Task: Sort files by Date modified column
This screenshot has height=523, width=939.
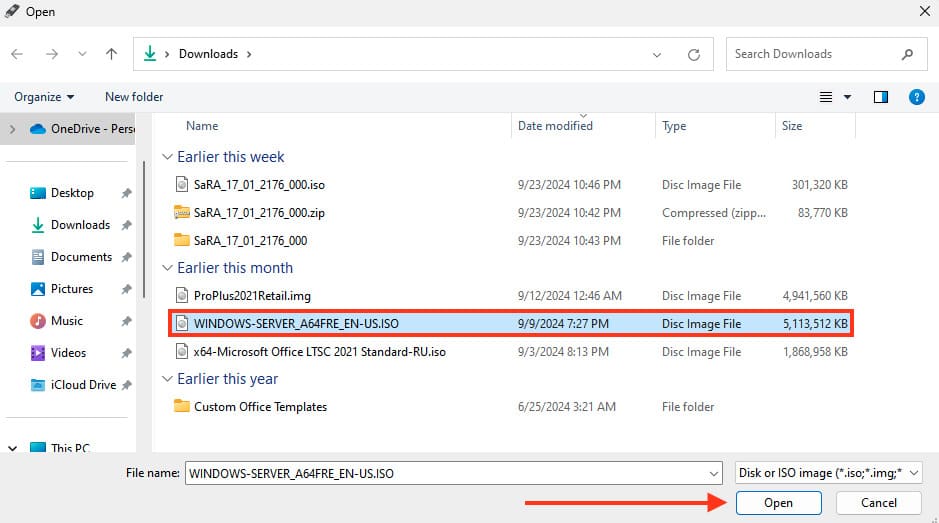Action: pyautogui.click(x=555, y=126)
